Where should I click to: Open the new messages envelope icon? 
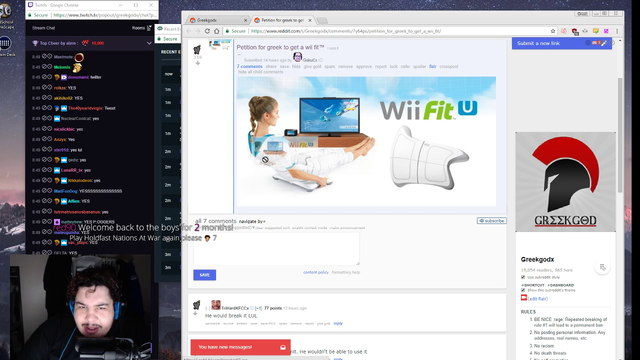pyautogui.click(x=283, y=347)
